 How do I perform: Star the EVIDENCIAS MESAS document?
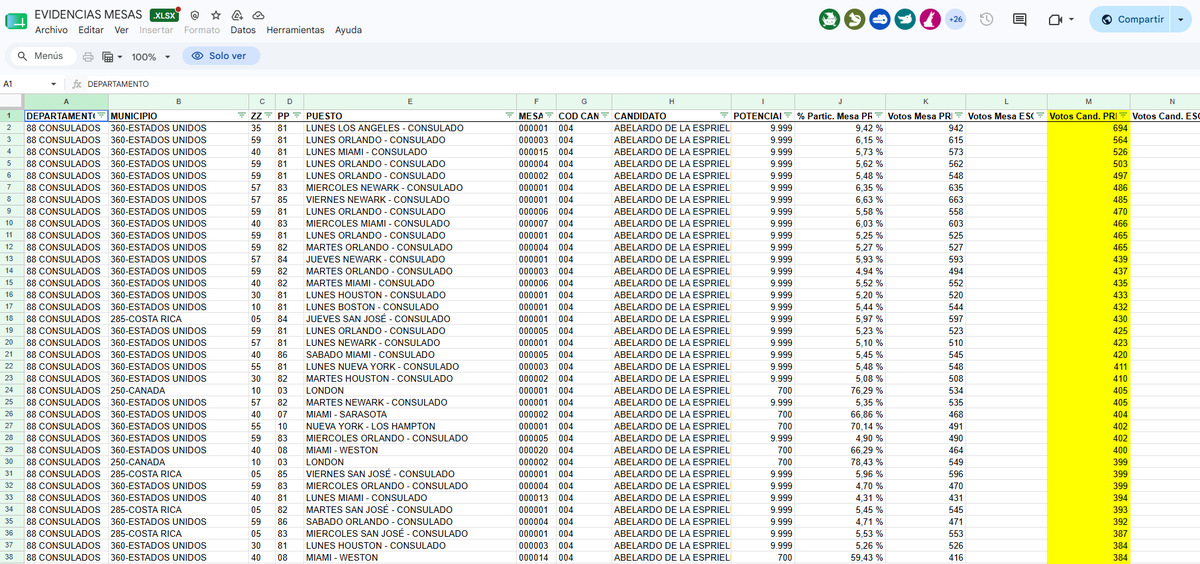click(216, 16)
